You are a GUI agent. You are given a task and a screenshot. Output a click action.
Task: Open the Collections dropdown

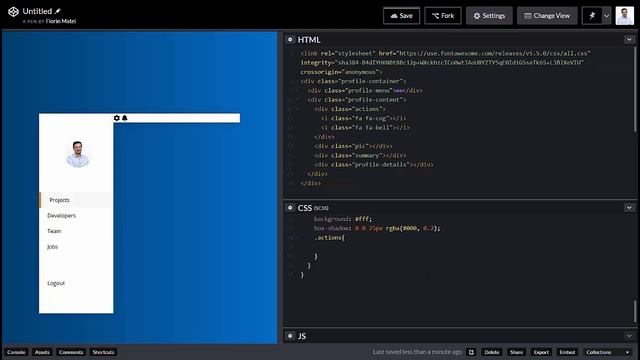(607, 352)
